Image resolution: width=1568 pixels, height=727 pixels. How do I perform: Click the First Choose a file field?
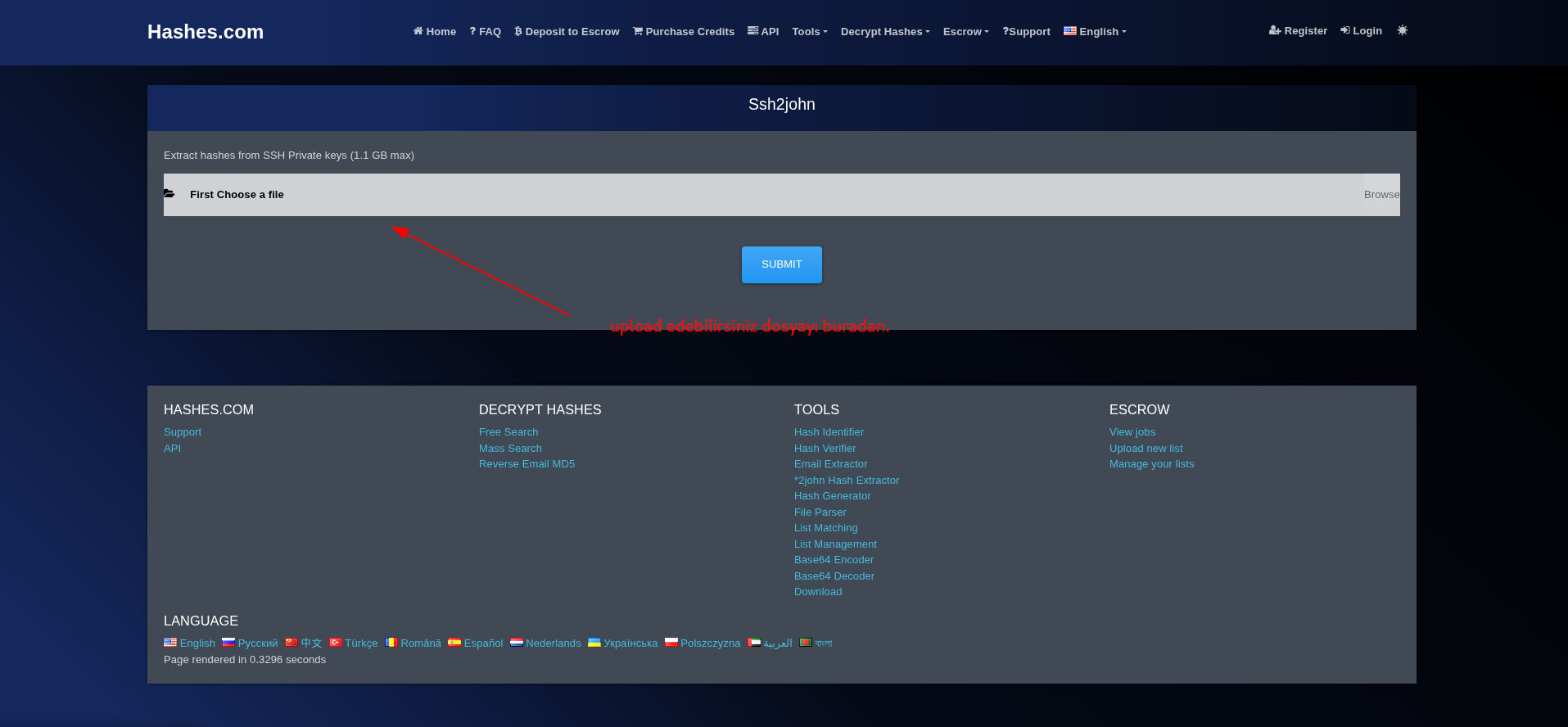coord(782,195)
